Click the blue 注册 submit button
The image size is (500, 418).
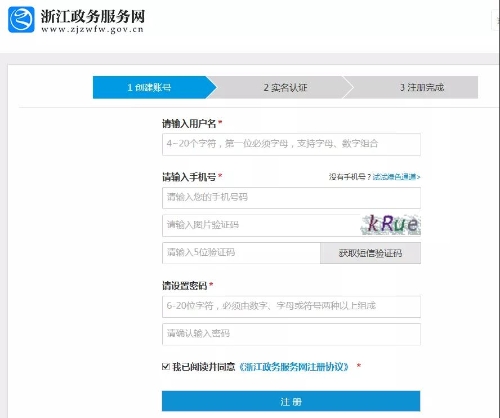pyautogui.click(x=291, y=401)
